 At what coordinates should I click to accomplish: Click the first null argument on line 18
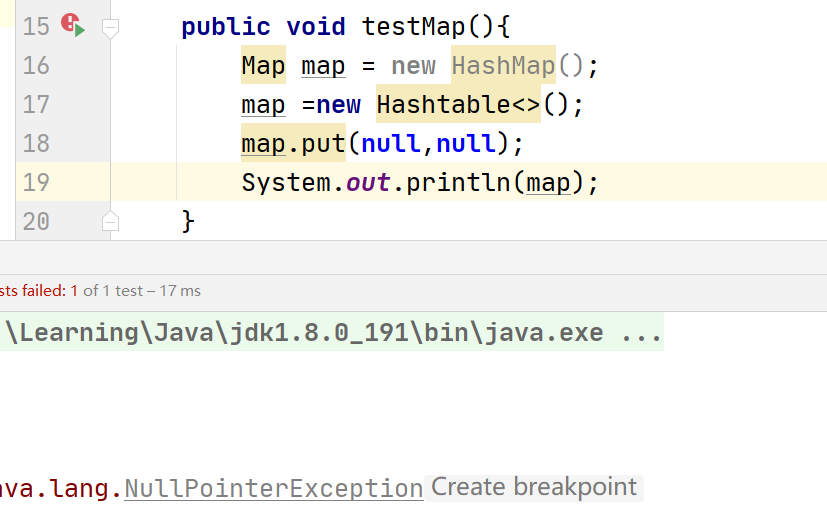[x=391, y=143]
